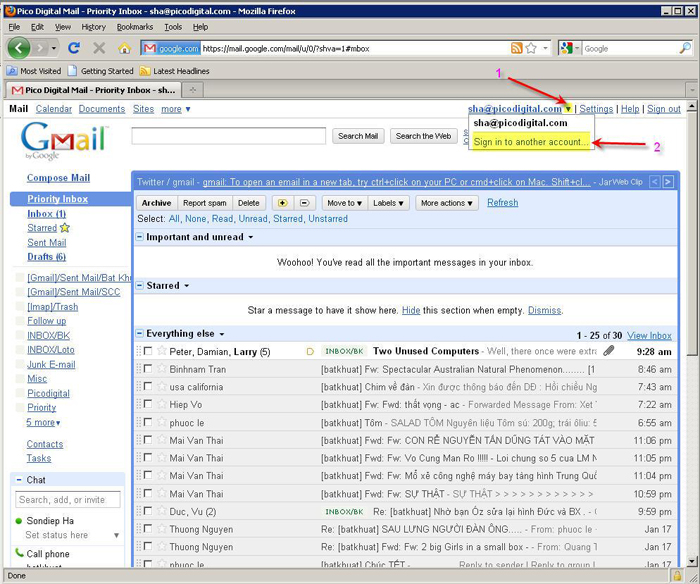Viewport: 700px width, 584px height.
Task: Select the Peter, Damian, Larry conversation checkbox
Action: pyautogui.click(x=148, y=351)
